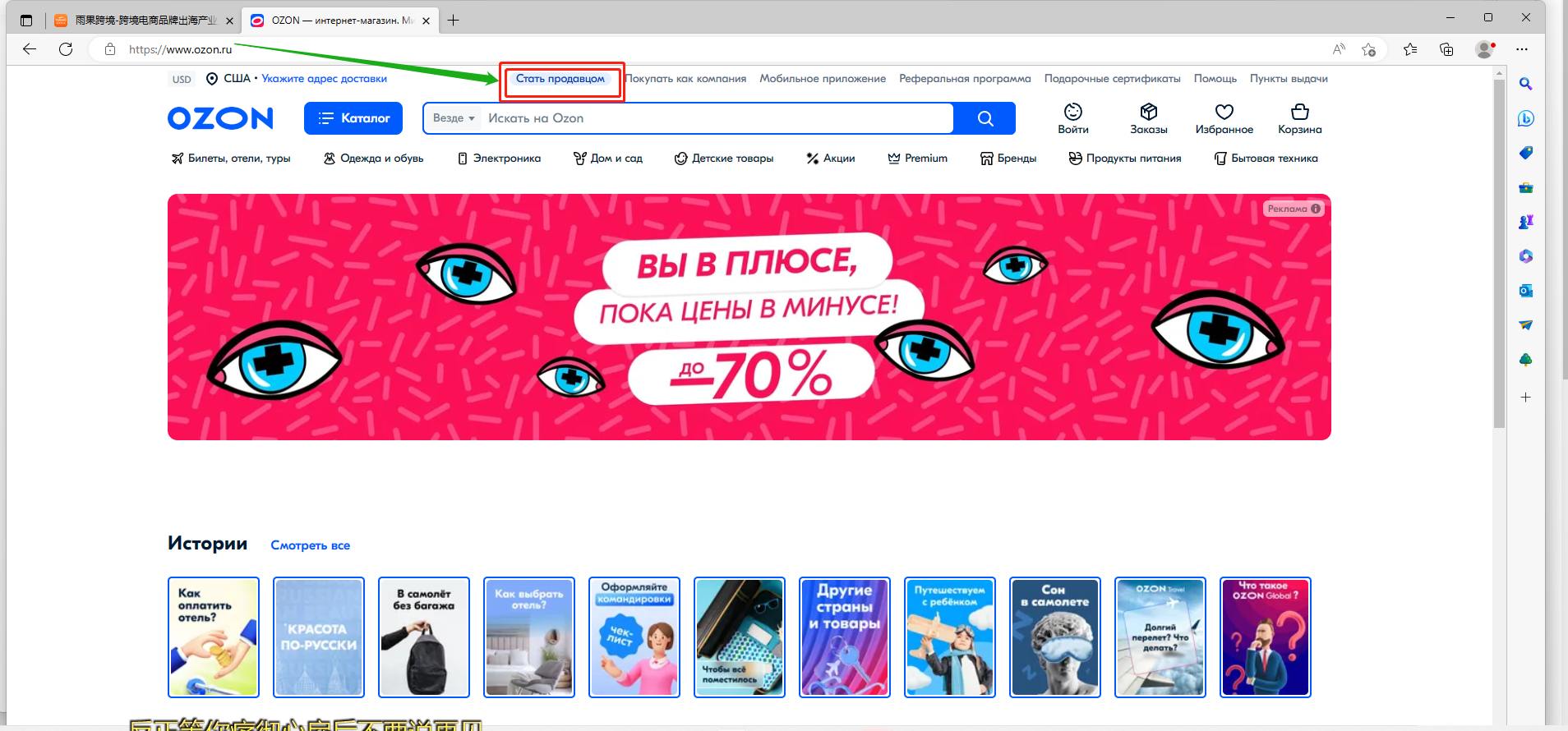Open the Одежда и обувь category
This screenshot has height=731, width=1568.
[x=373, y=159]
